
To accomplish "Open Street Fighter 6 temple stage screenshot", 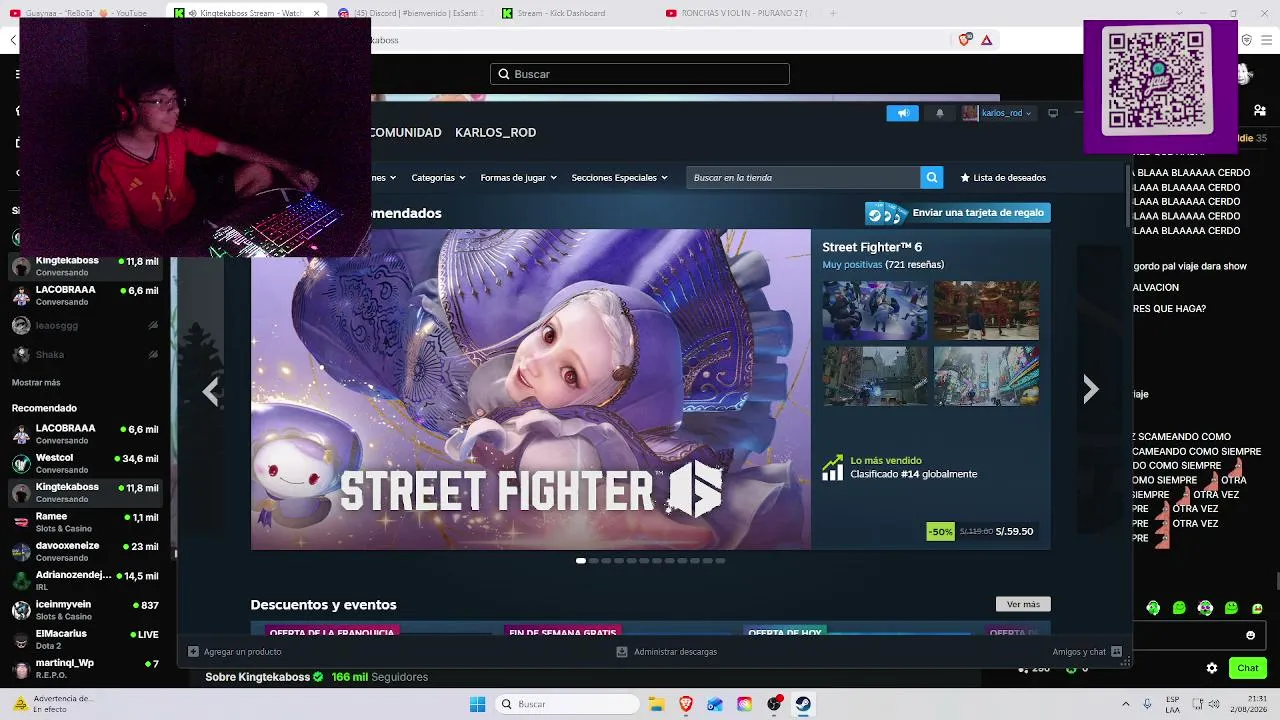I will (x=986, y=310).
